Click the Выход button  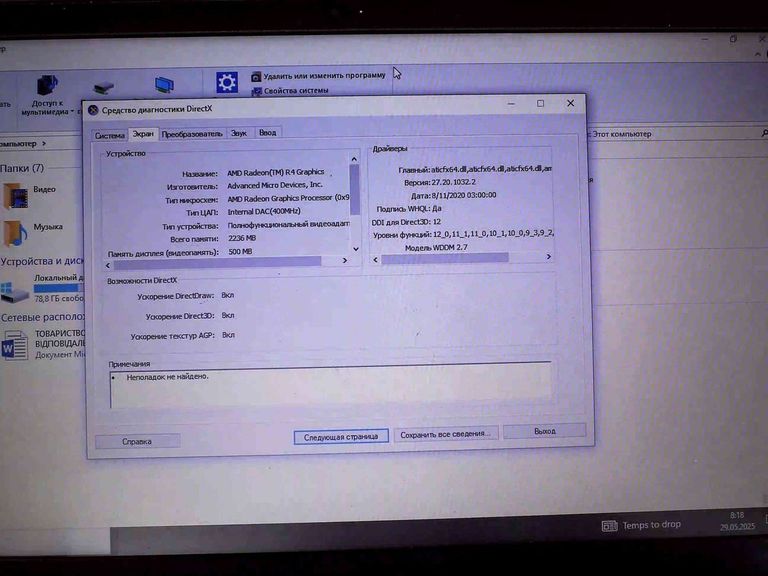(545, 431)
